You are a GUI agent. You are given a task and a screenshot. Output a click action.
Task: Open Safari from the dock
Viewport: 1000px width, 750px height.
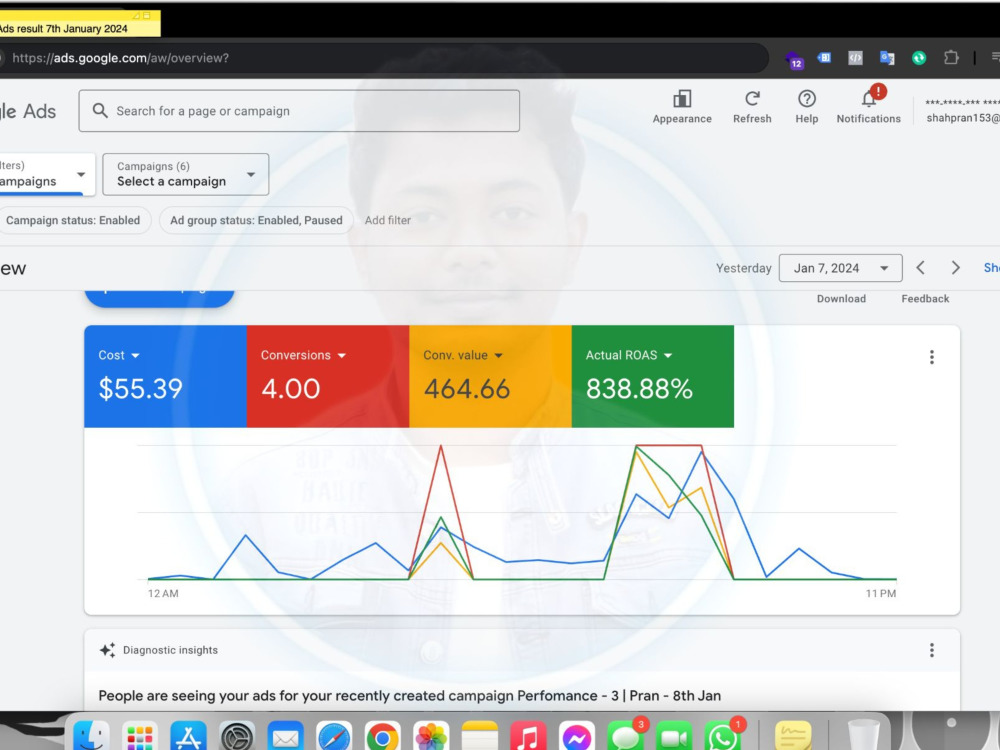(x=334, y=737)
